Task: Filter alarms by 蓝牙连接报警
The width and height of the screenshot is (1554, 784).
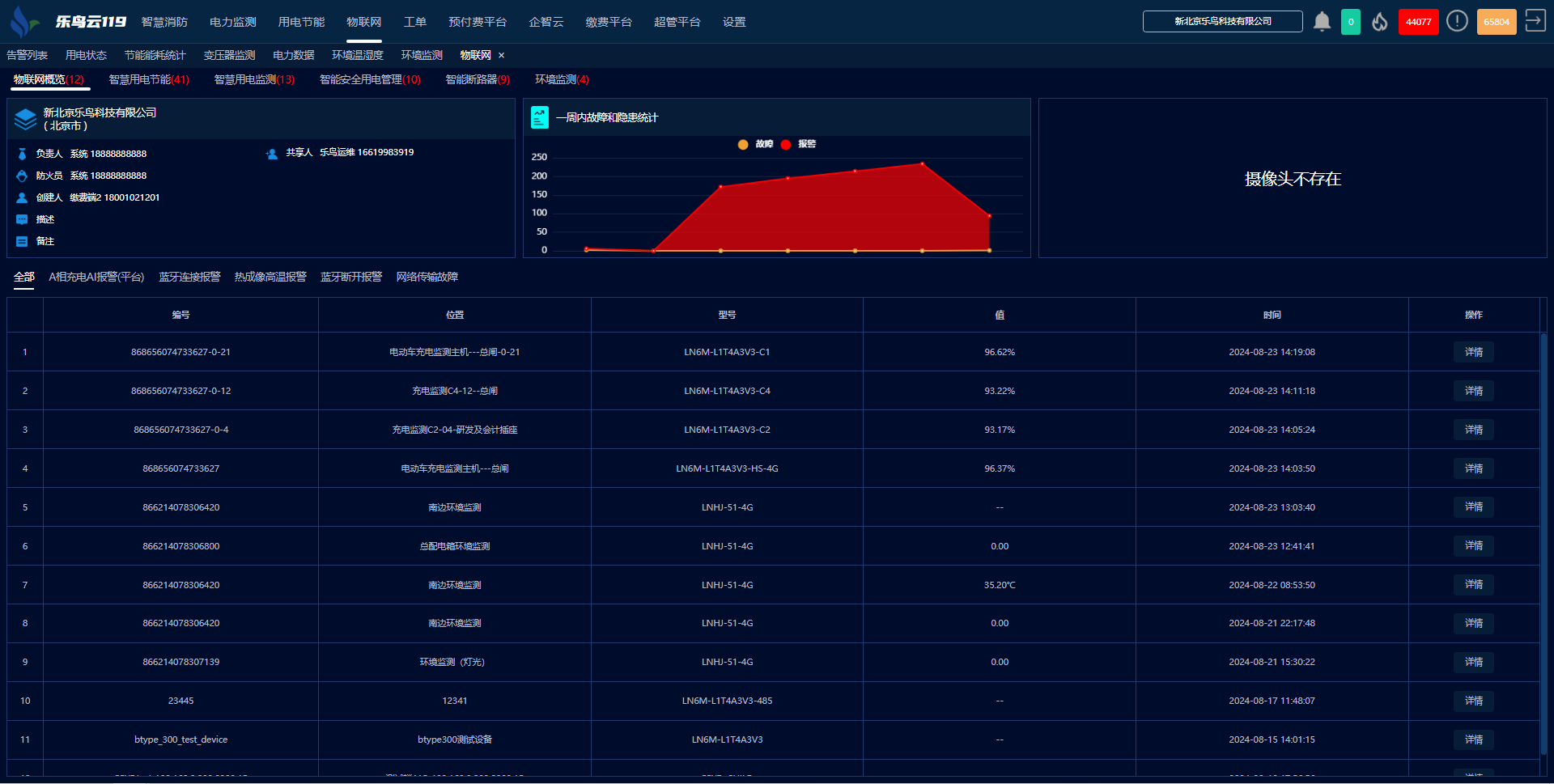Action: tap(189, 277)
